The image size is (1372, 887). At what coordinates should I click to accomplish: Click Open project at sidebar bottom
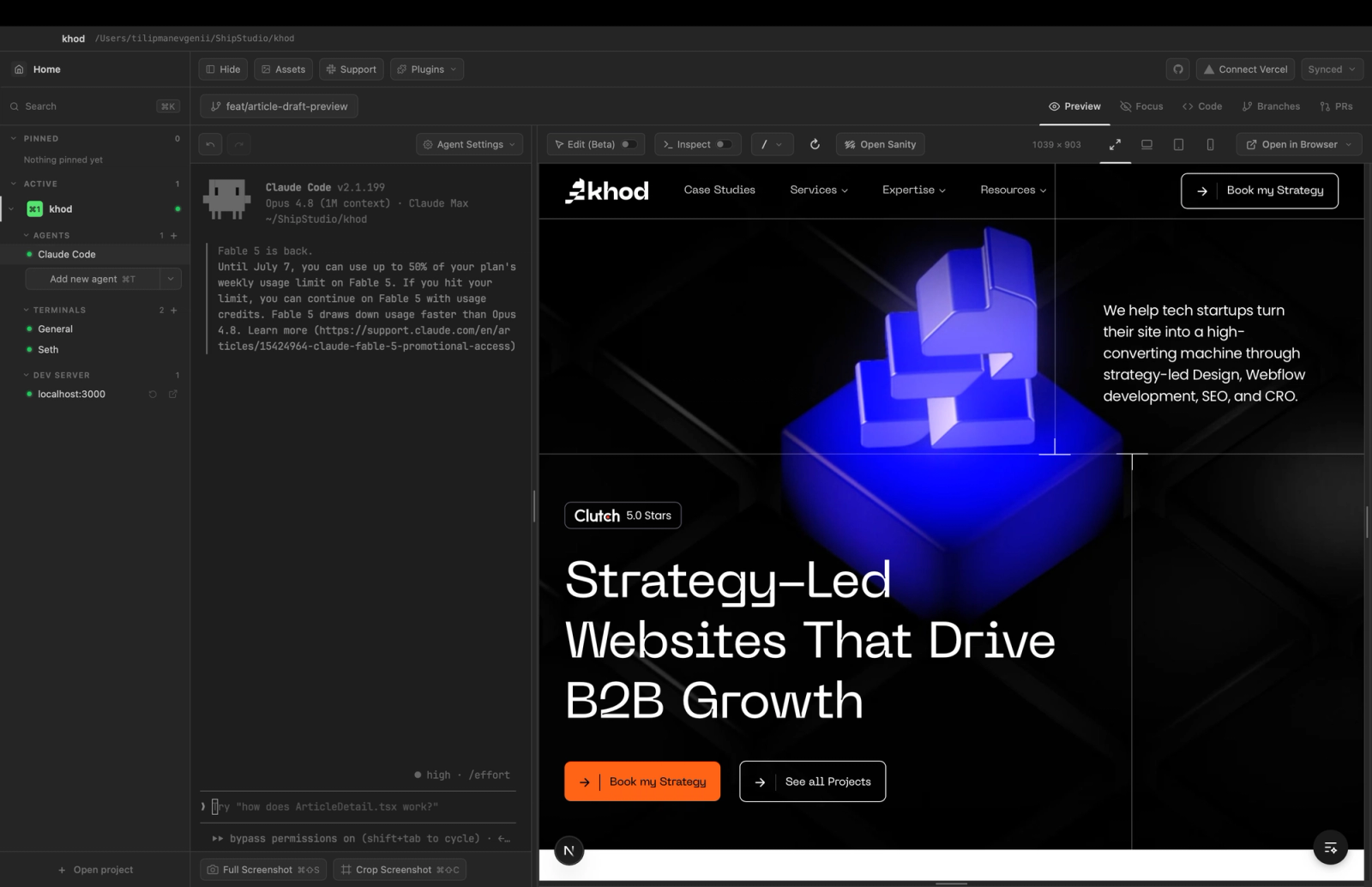[x=95, y=870]
